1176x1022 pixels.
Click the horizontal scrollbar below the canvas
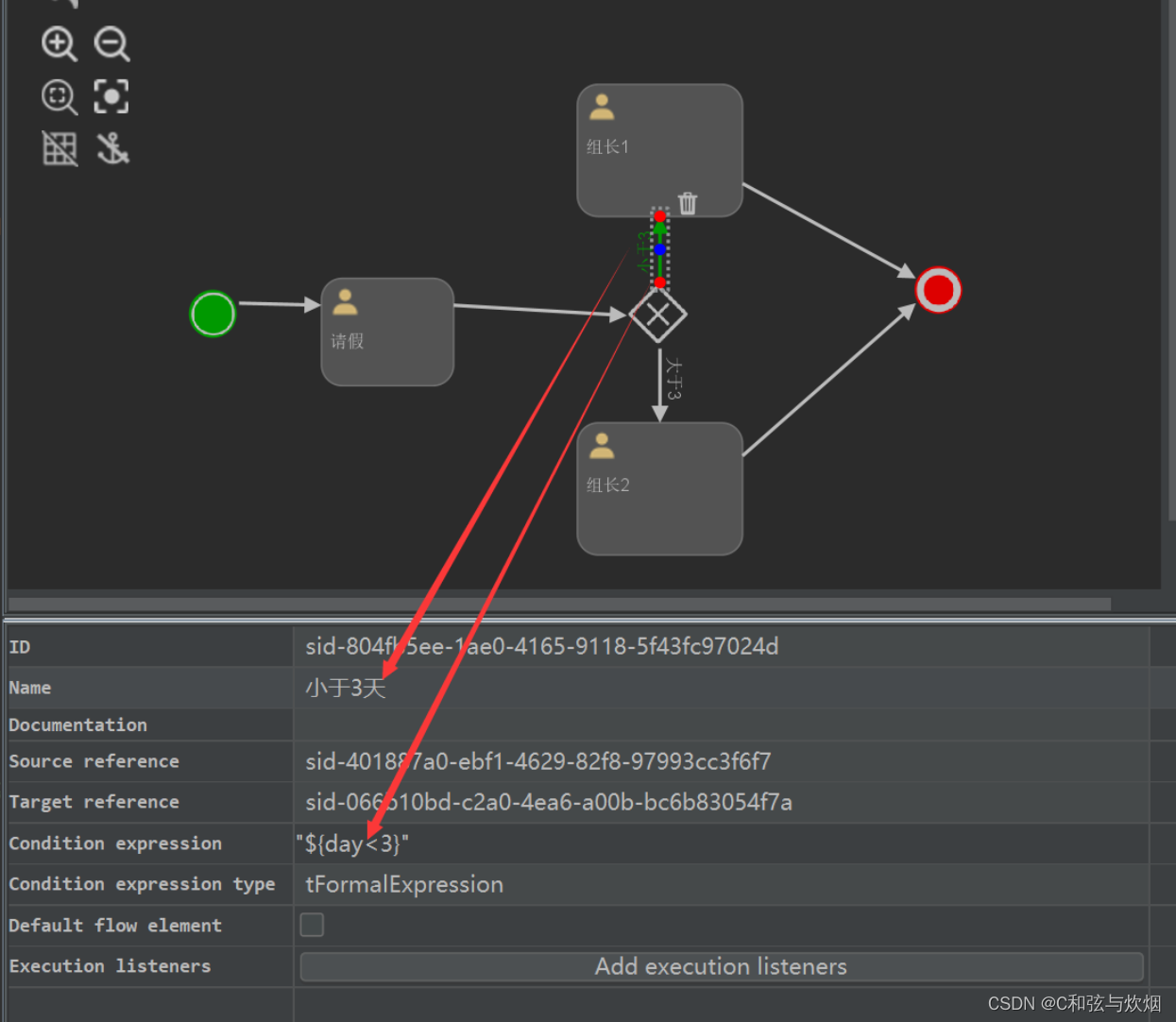click(557, 602)
